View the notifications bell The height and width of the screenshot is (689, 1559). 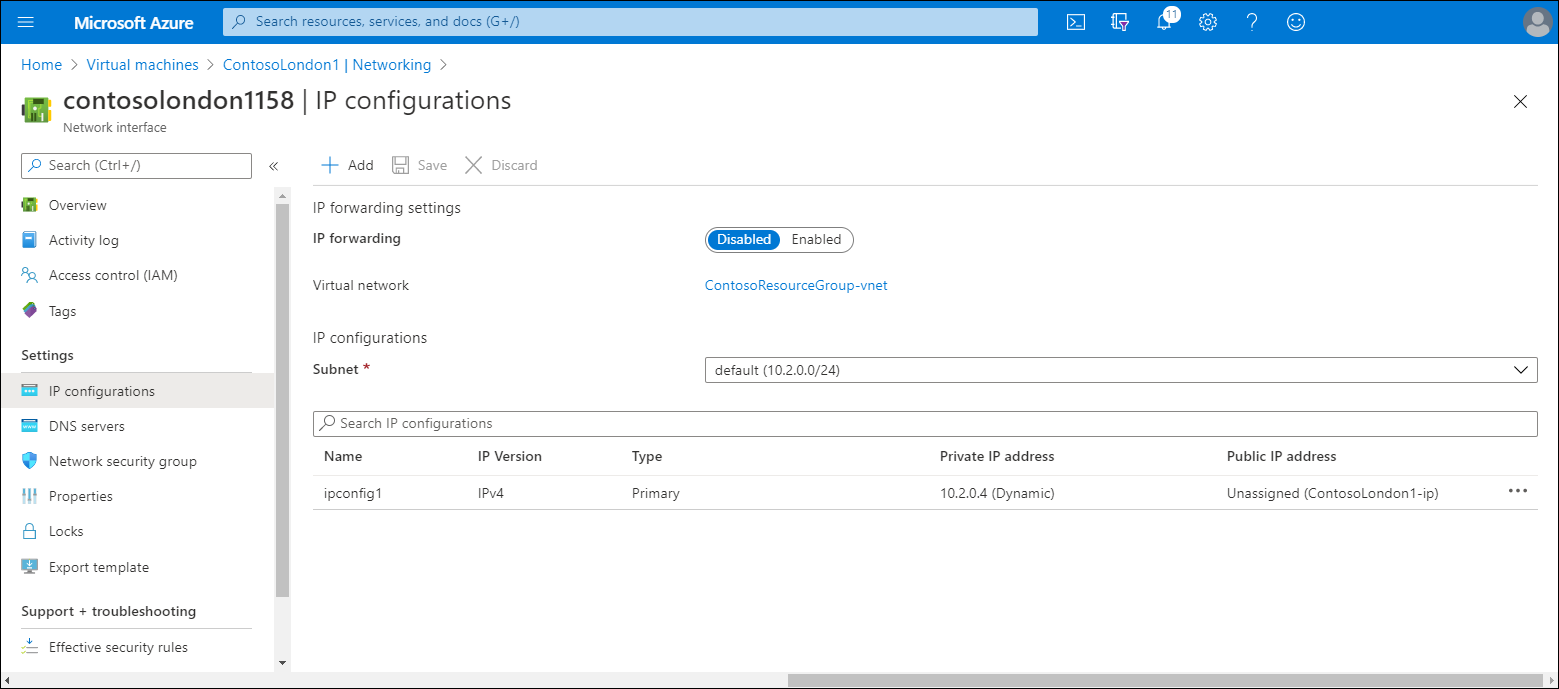click(x=1163, y=21)
